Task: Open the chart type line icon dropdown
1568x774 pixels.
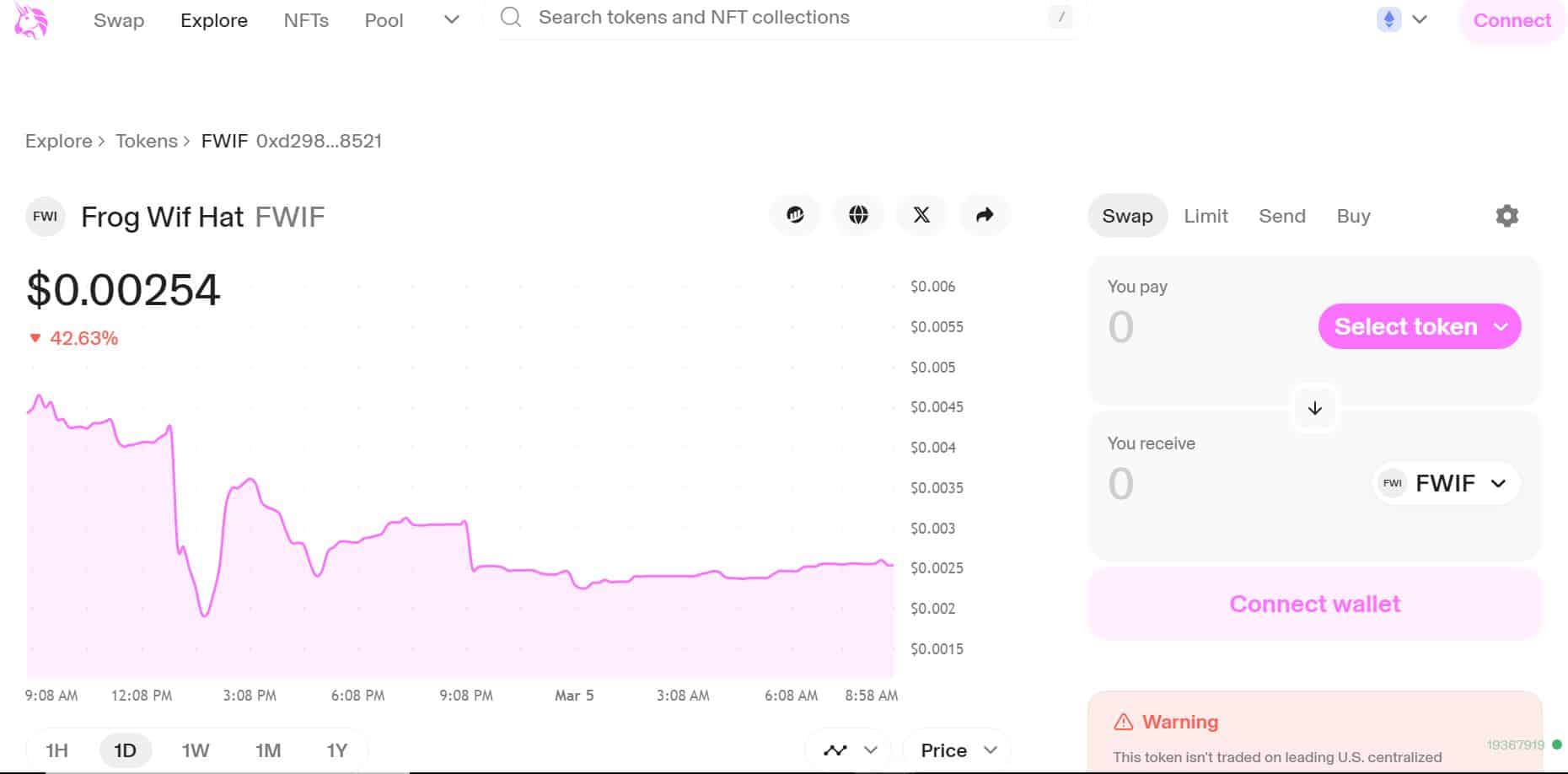Action: point(850,750)
